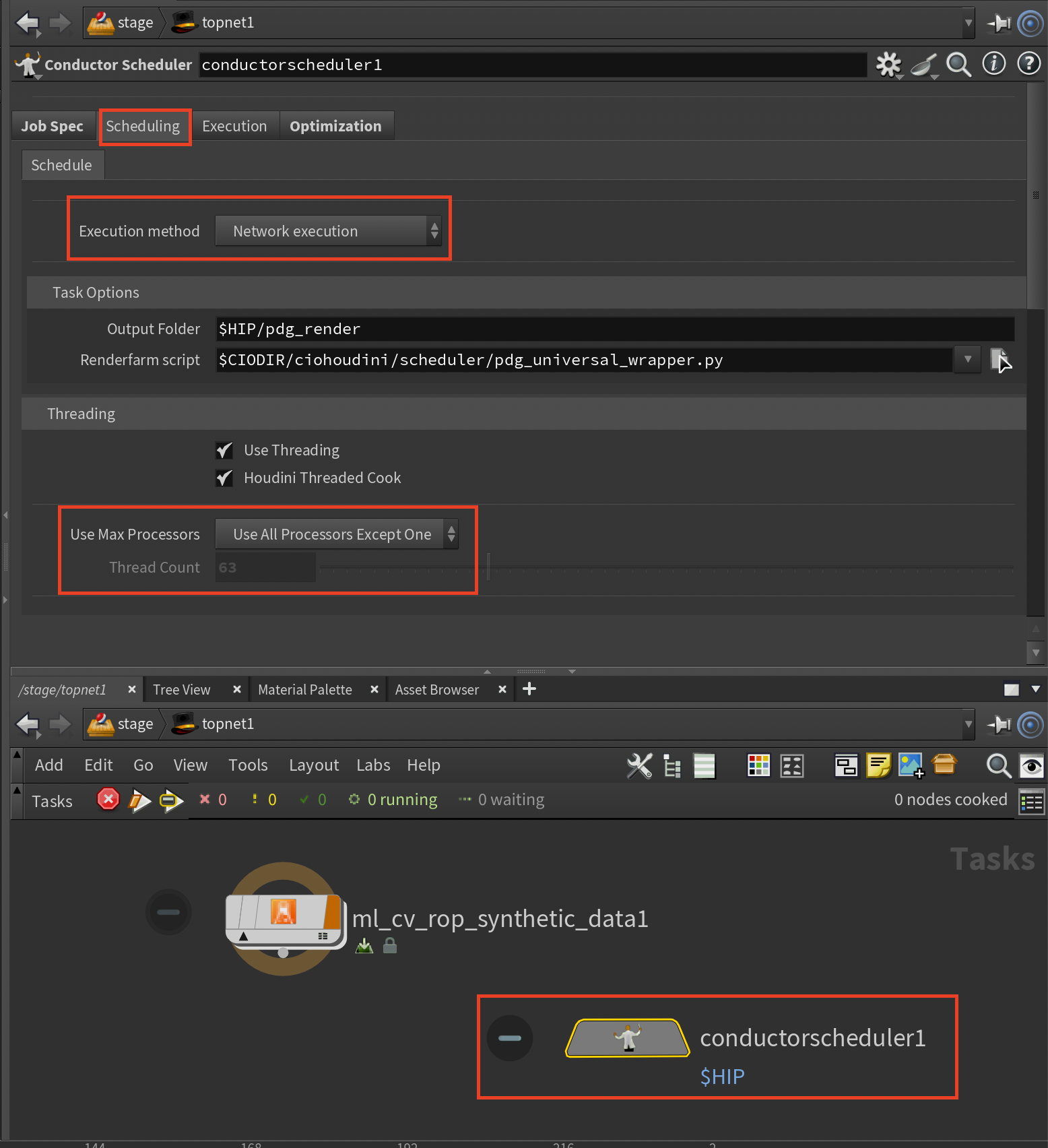Open the node info icon
Image resolution: width=1048 pixels, height=1148 pixels.
pos(993,64)
